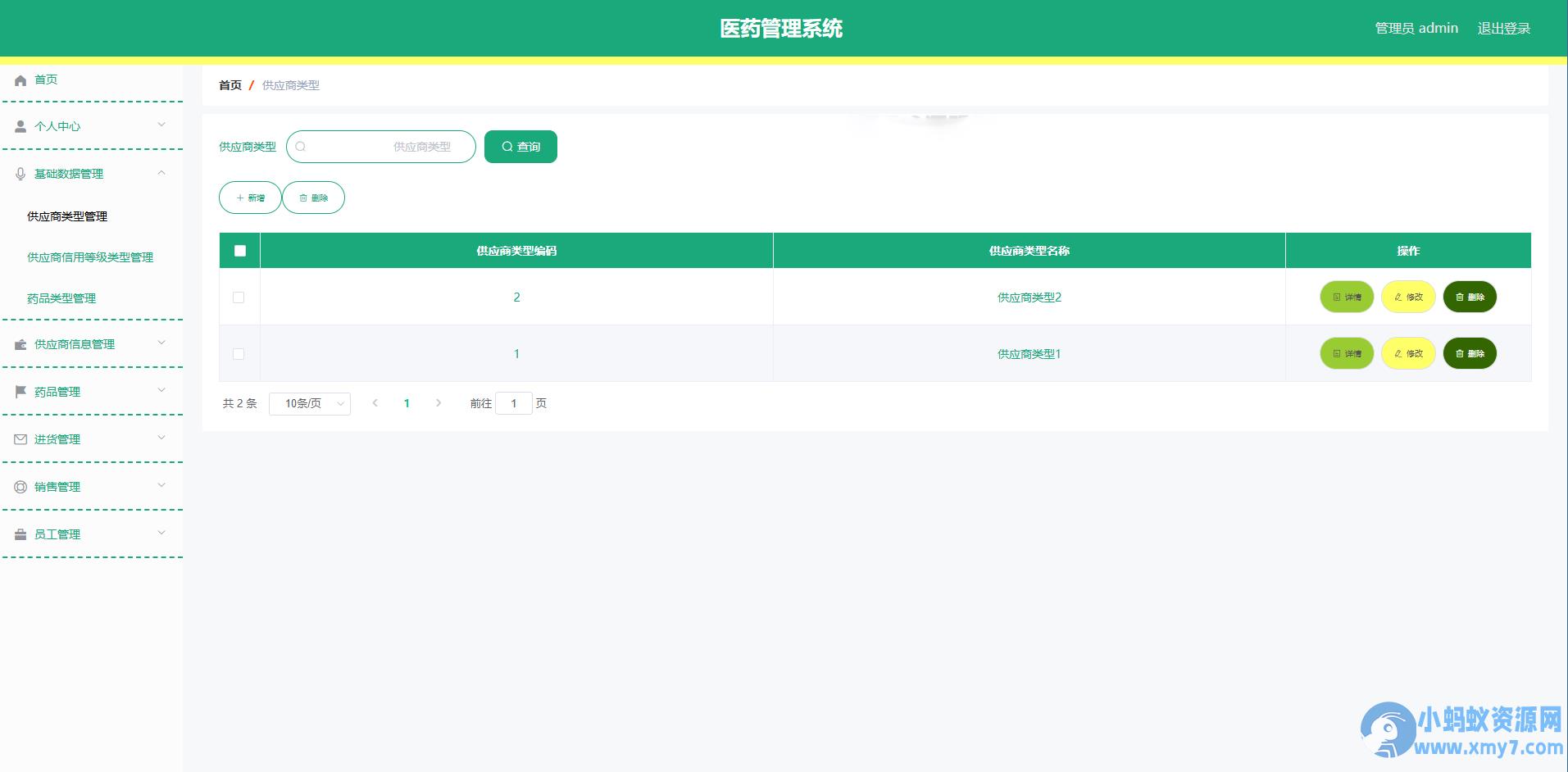Screen dimensions: 1568x772
Task: Open 药品类型管理 submenu item
Action: click(61, 298)
